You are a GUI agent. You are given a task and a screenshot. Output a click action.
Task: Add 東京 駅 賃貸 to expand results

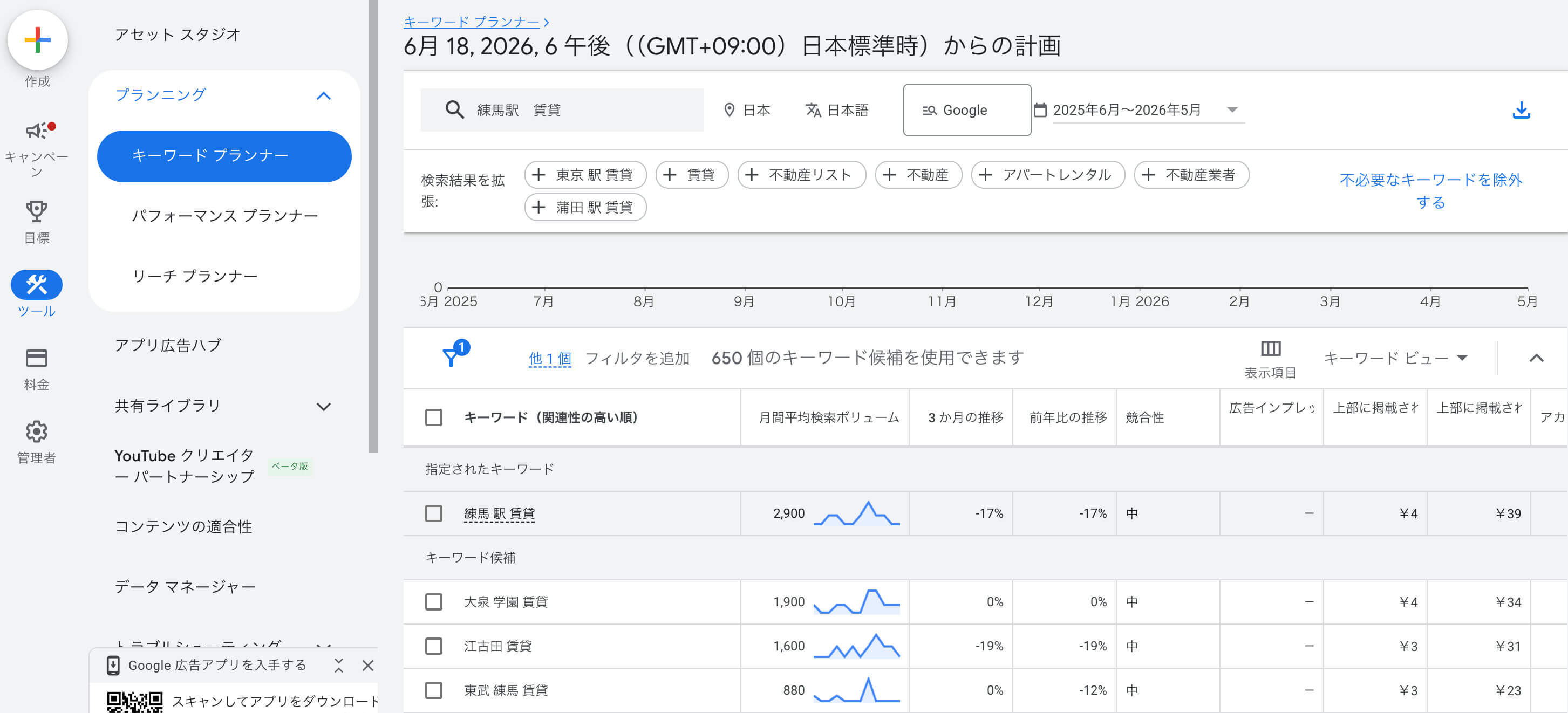tap(585, 175)
